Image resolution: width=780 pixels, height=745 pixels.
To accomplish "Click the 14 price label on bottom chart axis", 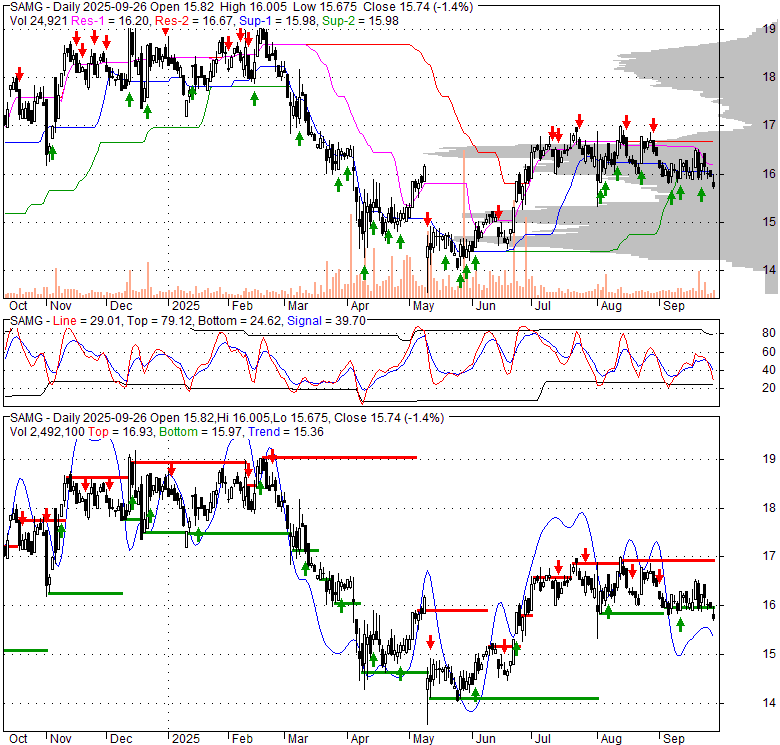I will 769,703.
